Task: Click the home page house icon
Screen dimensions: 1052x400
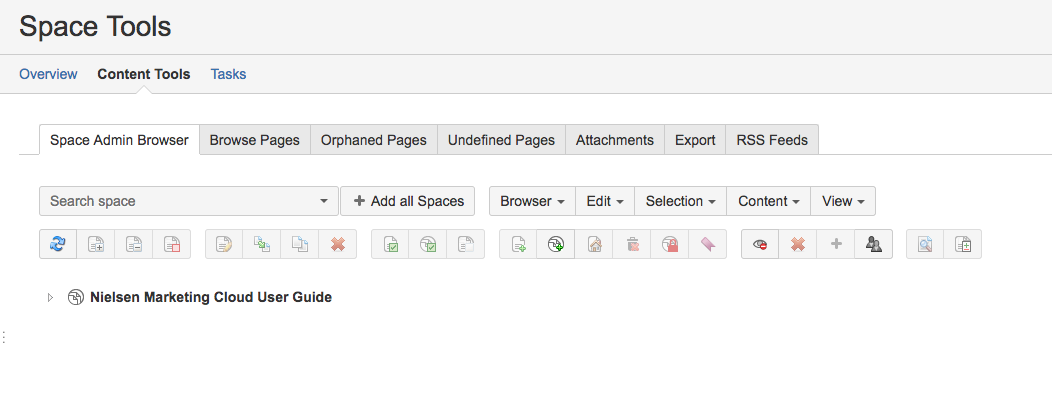Action: click(x=594, y=244)
